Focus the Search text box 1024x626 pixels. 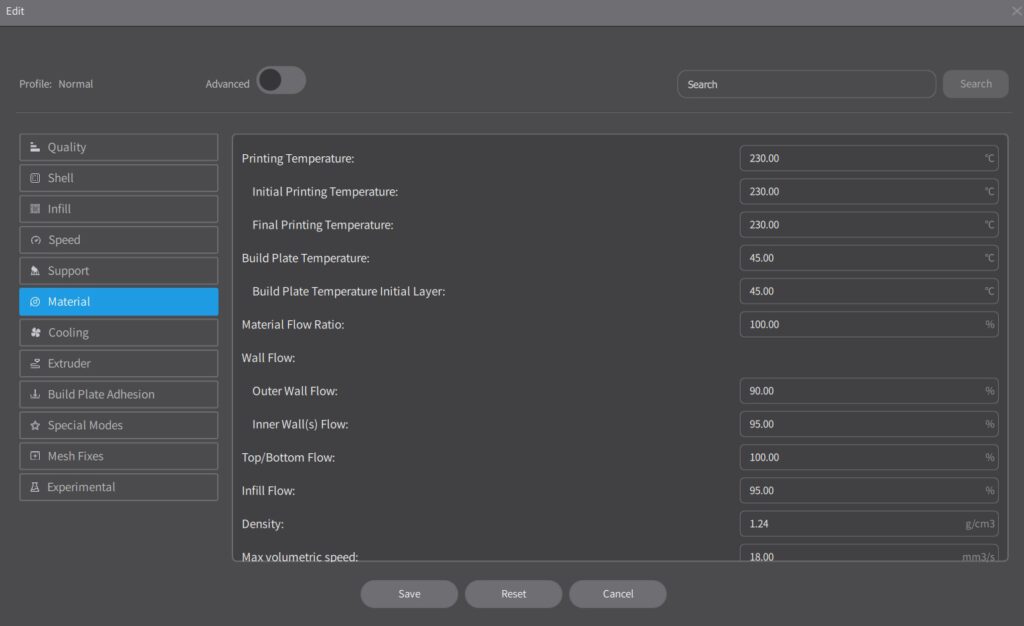(x=805, y=84)
